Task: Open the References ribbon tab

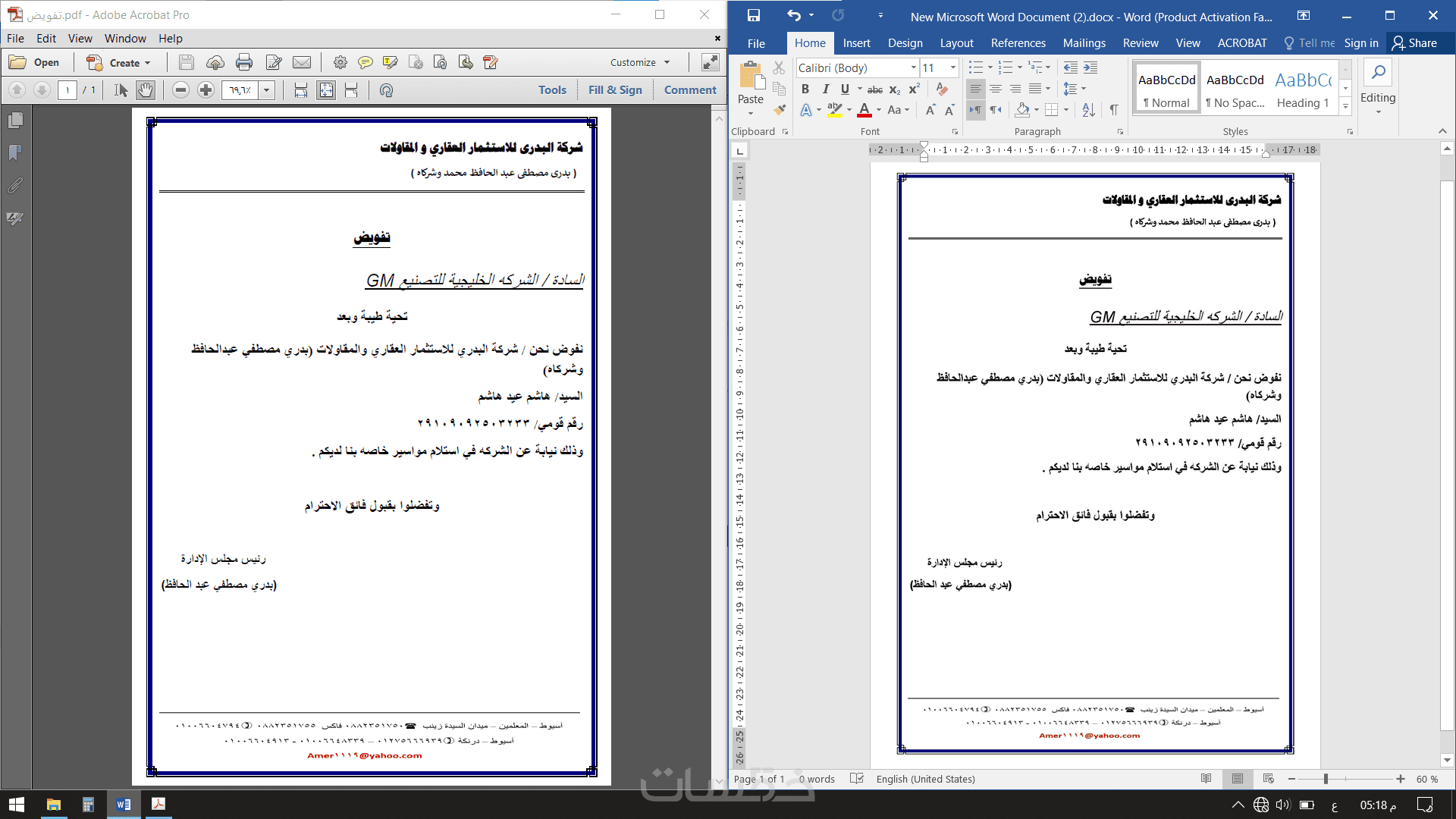Action: (x=1018, y=43)
